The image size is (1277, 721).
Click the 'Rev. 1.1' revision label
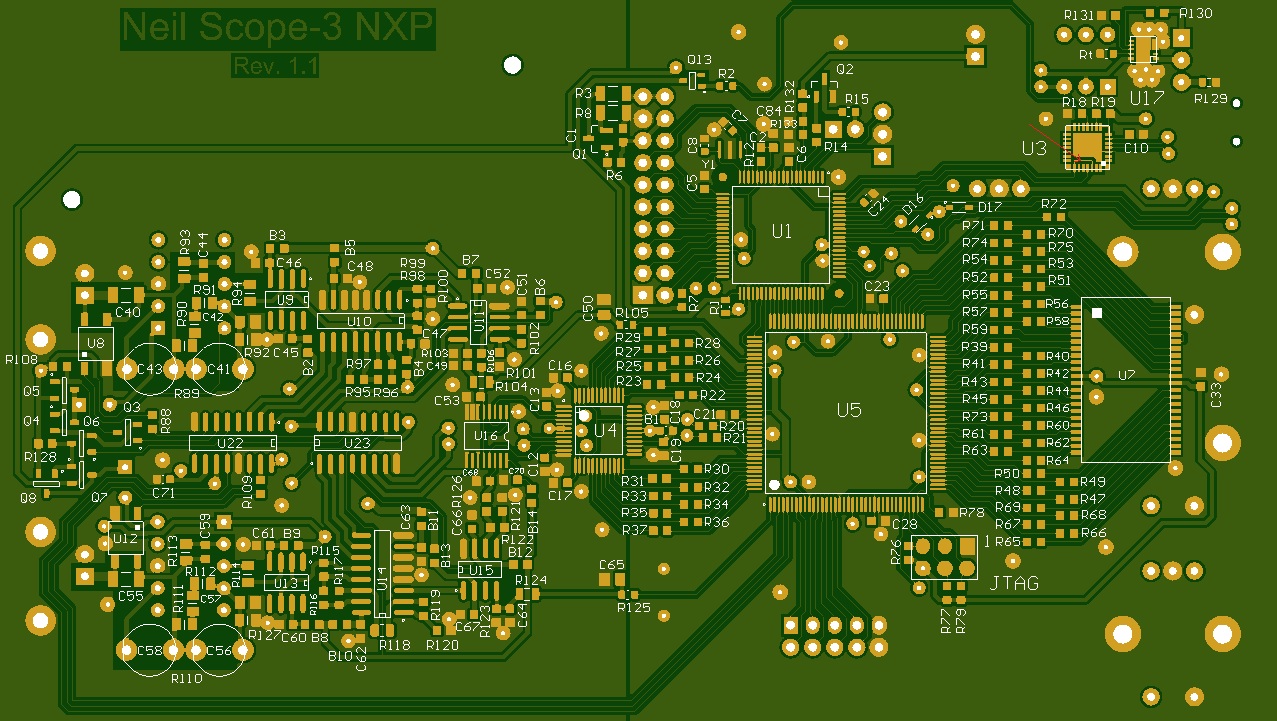click(x=275, y=66)
